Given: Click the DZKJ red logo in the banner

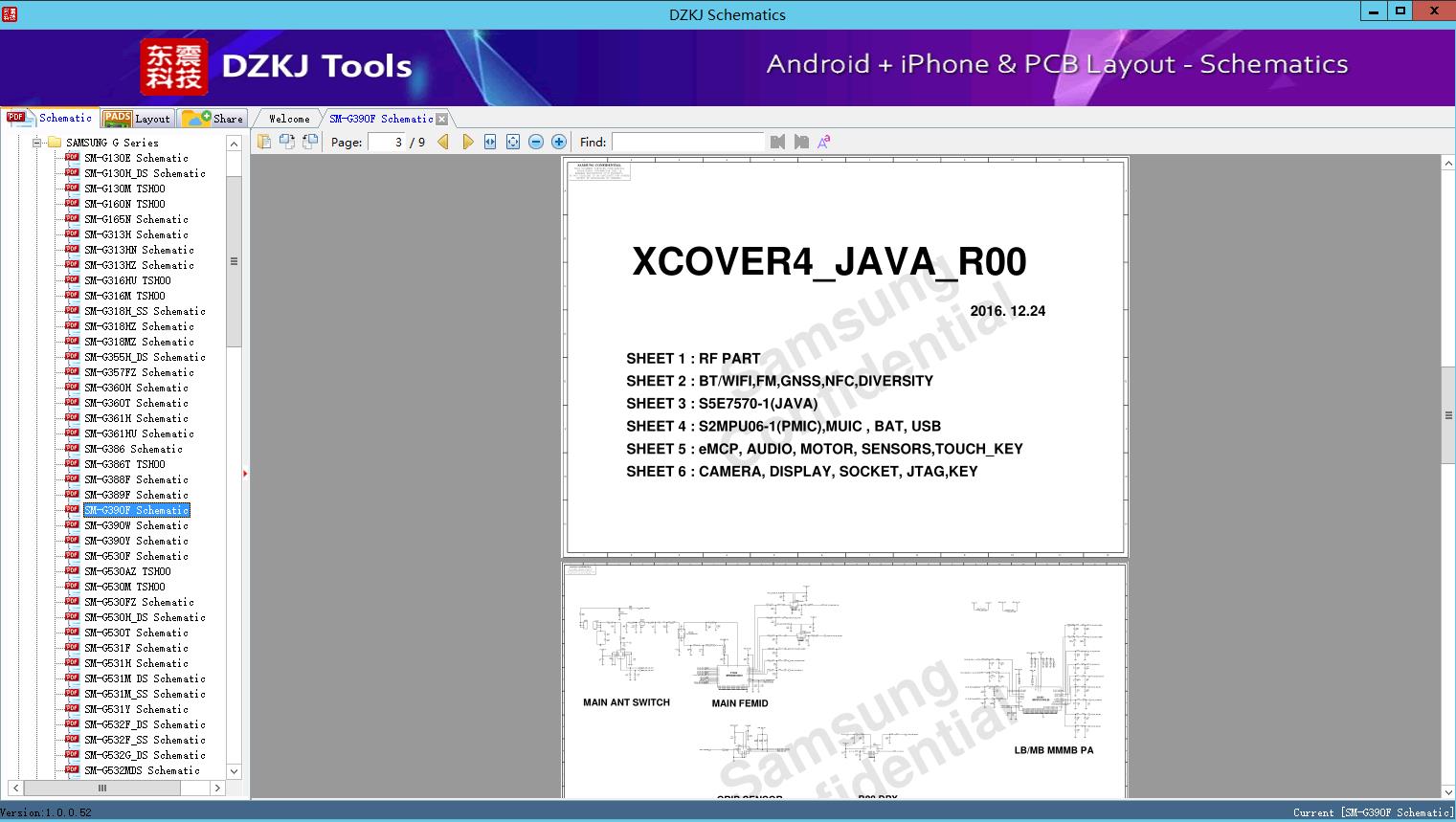Looking at the screenshot, I should click(174, 66).
